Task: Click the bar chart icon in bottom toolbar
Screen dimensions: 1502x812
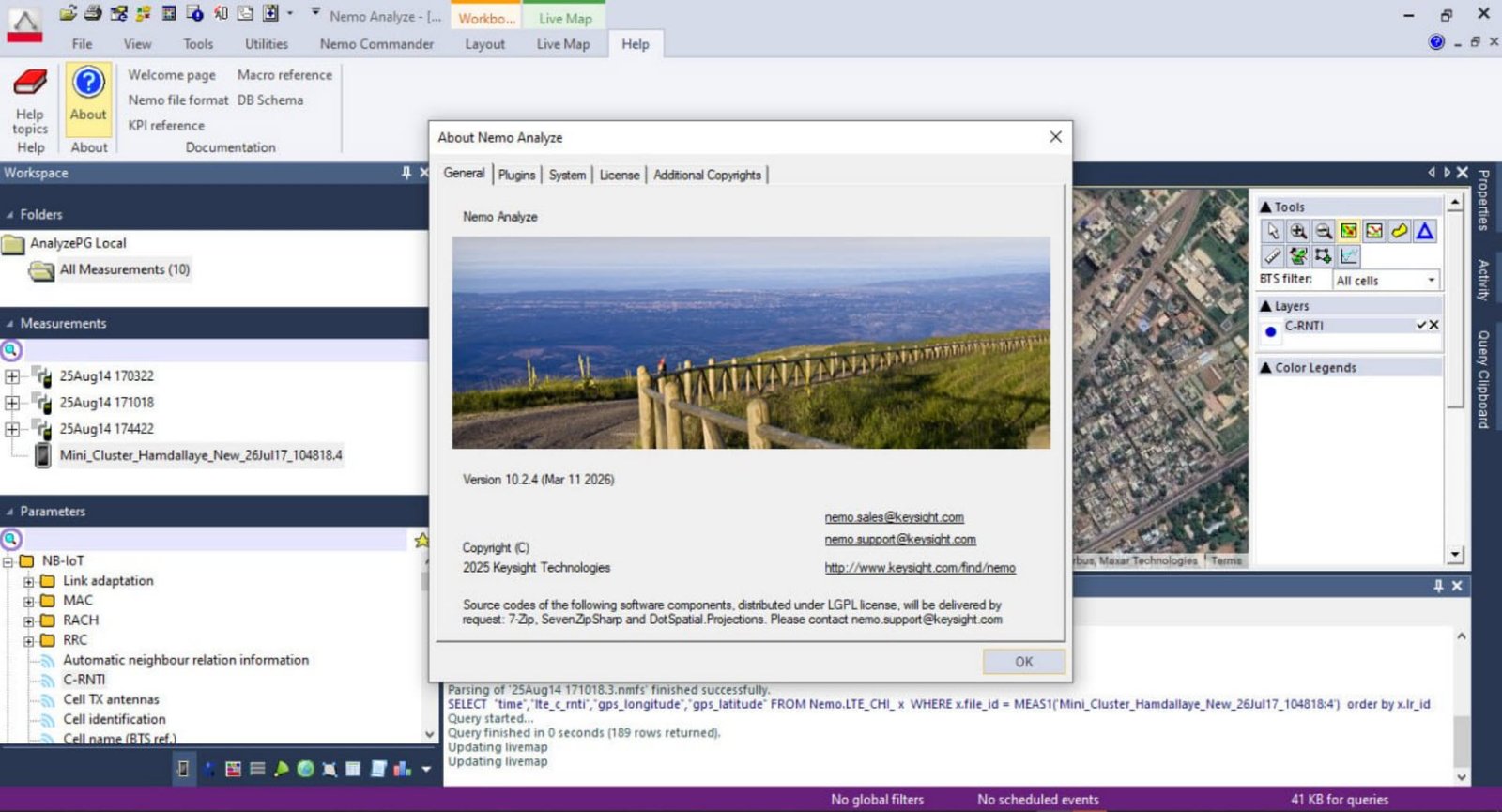Action: [403, 769]
